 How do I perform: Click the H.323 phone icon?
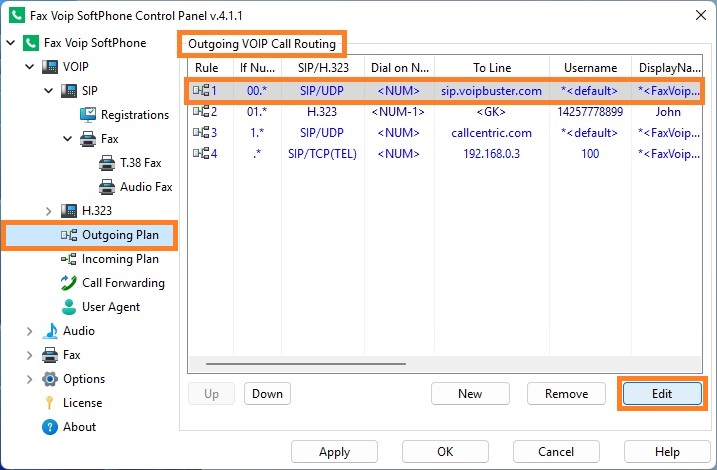69,211
